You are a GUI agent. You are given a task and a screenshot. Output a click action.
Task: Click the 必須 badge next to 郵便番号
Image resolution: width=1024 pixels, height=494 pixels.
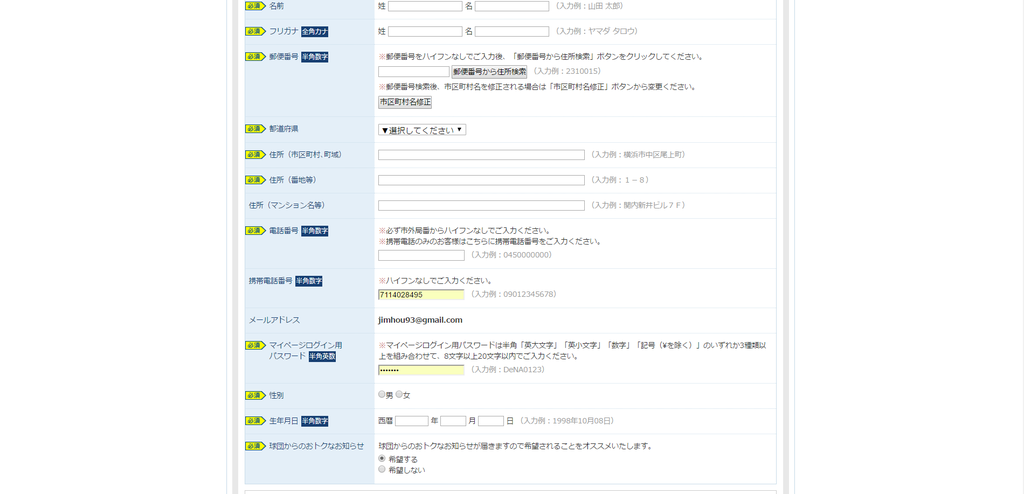click(x=255, y=57)
